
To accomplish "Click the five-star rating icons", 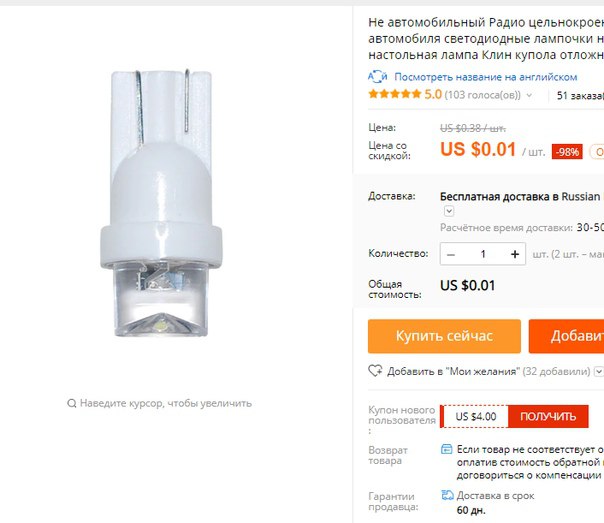I will tap(394, 94).
